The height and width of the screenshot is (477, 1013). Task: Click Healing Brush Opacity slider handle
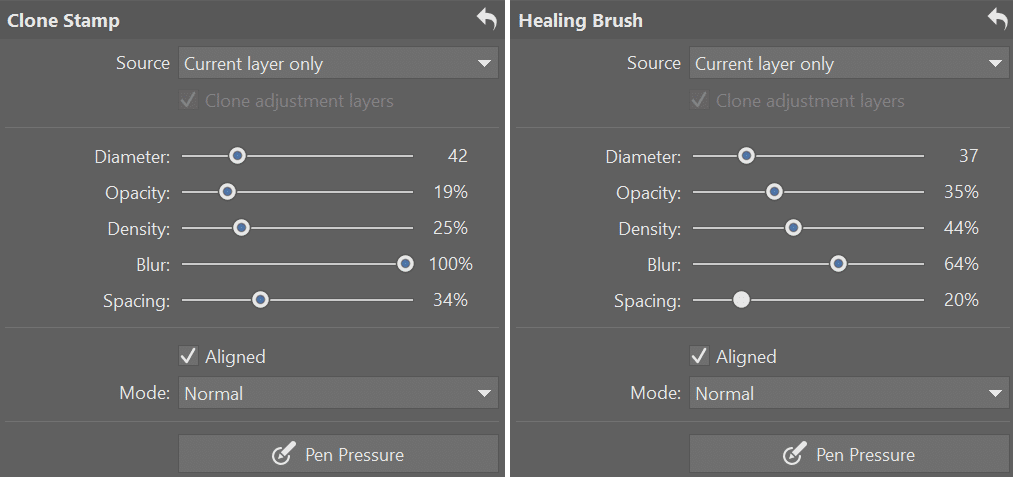click(774, 192)
